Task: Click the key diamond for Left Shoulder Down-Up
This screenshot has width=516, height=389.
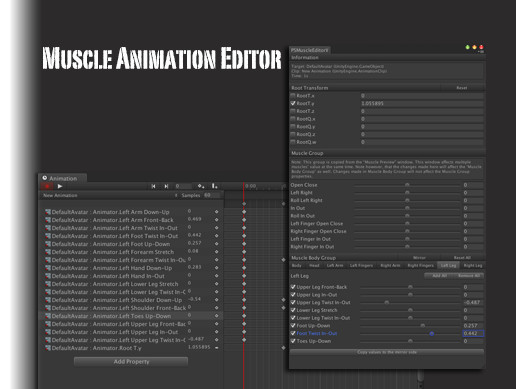Action: click(217, 300)
